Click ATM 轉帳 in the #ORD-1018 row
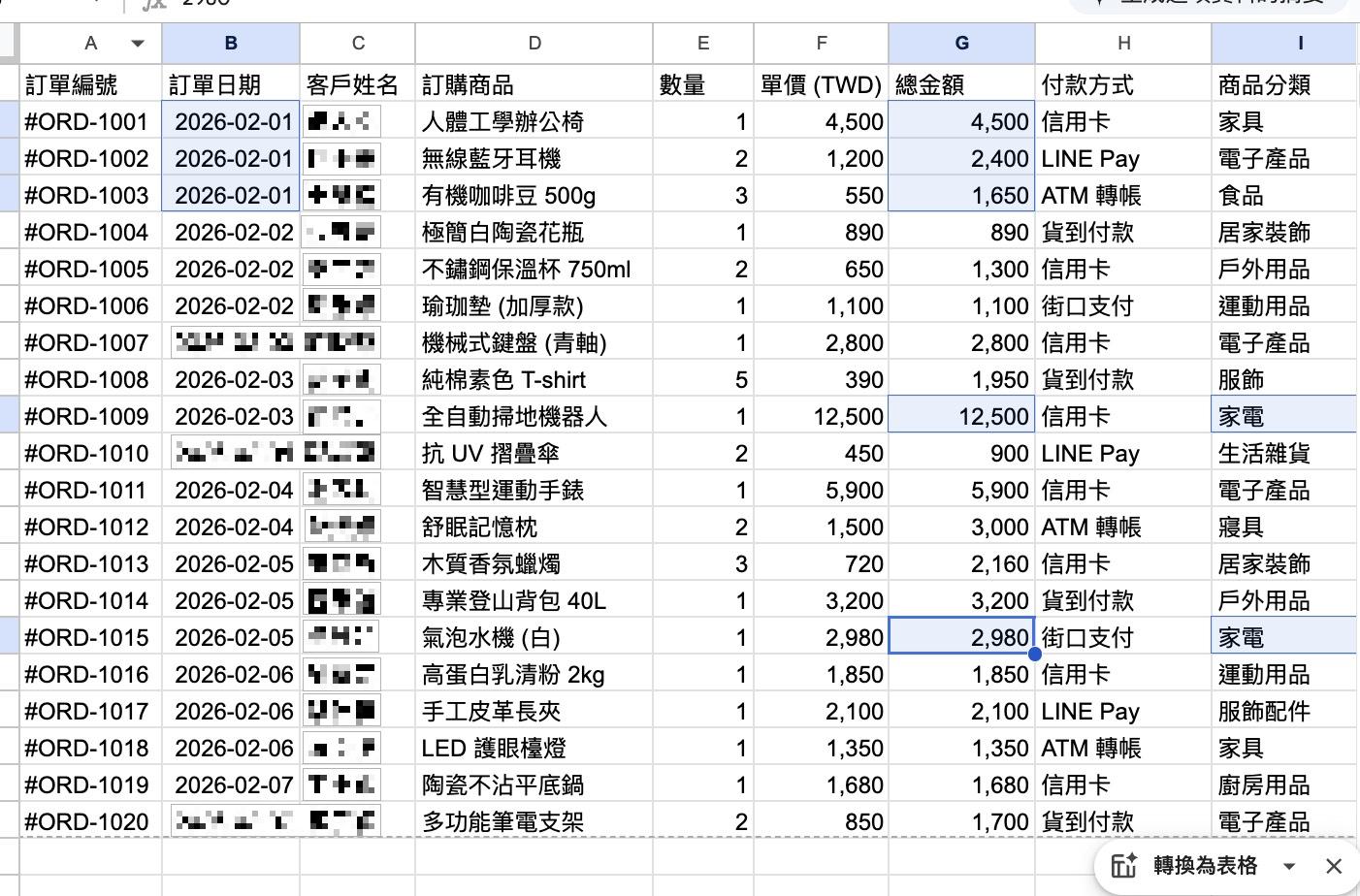The height and width of the screenshot is (896, 1360). 1123,748
